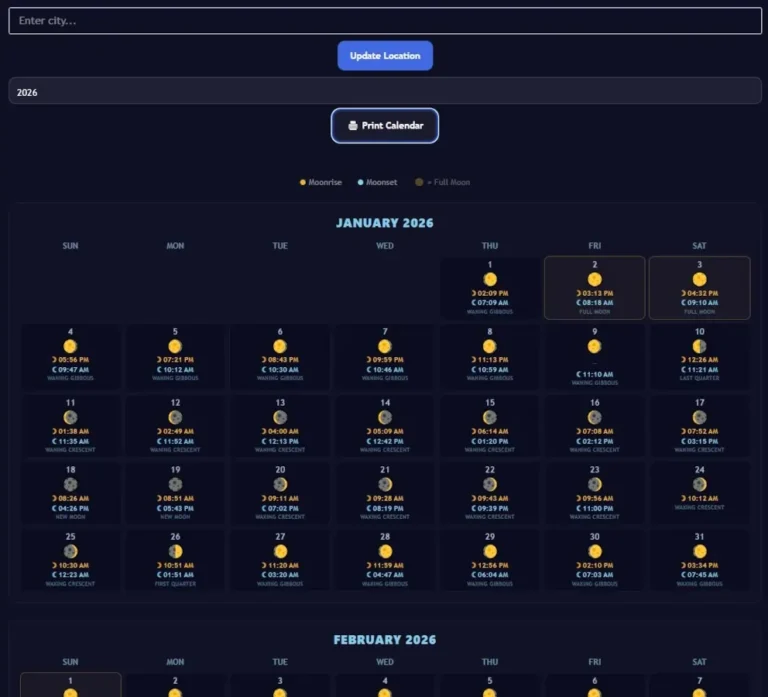Click the moon icon on January 16
768x697 pixels.
[x=595, y=417]
